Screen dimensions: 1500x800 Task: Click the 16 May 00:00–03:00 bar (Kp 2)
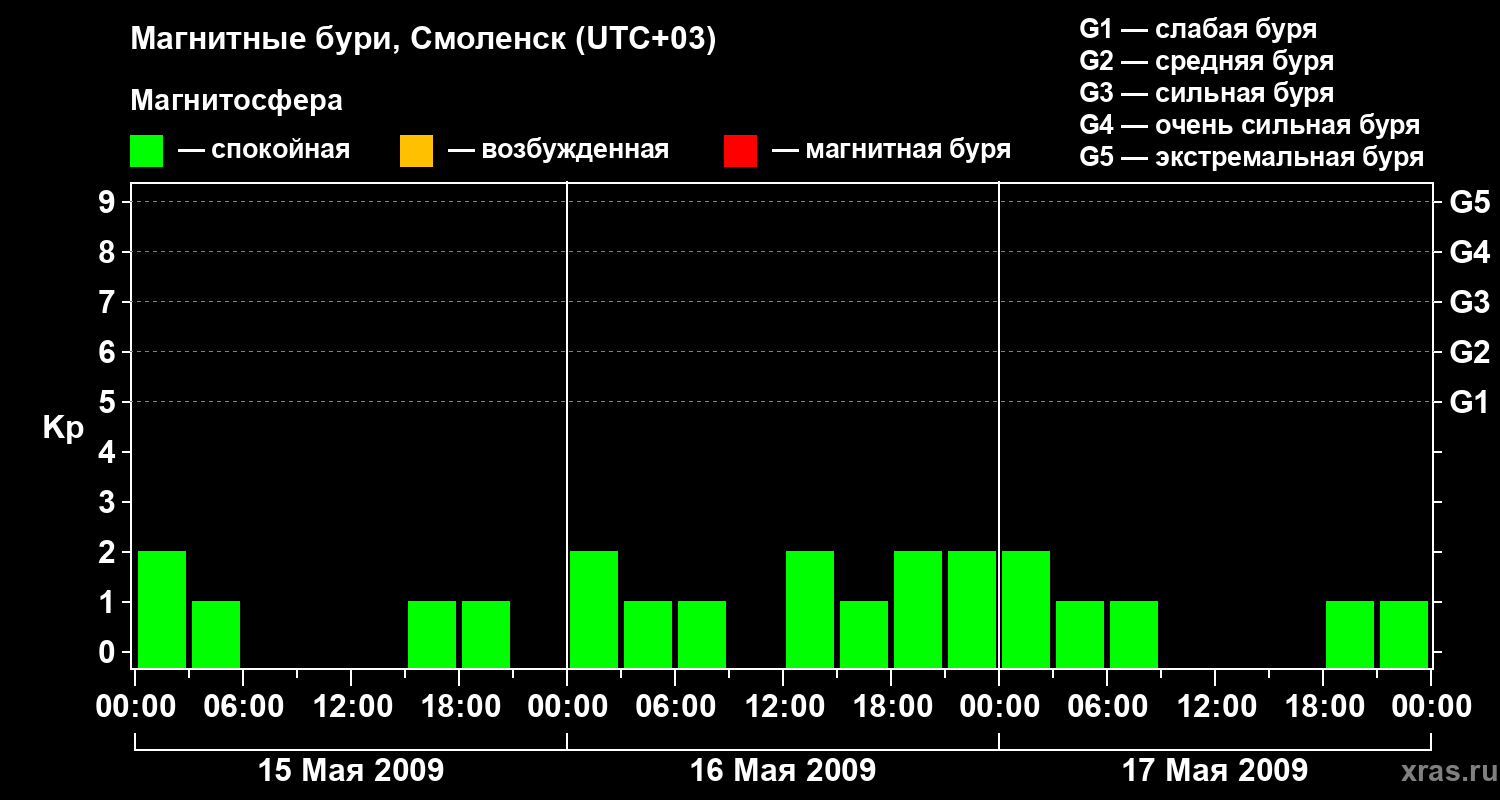594,609
